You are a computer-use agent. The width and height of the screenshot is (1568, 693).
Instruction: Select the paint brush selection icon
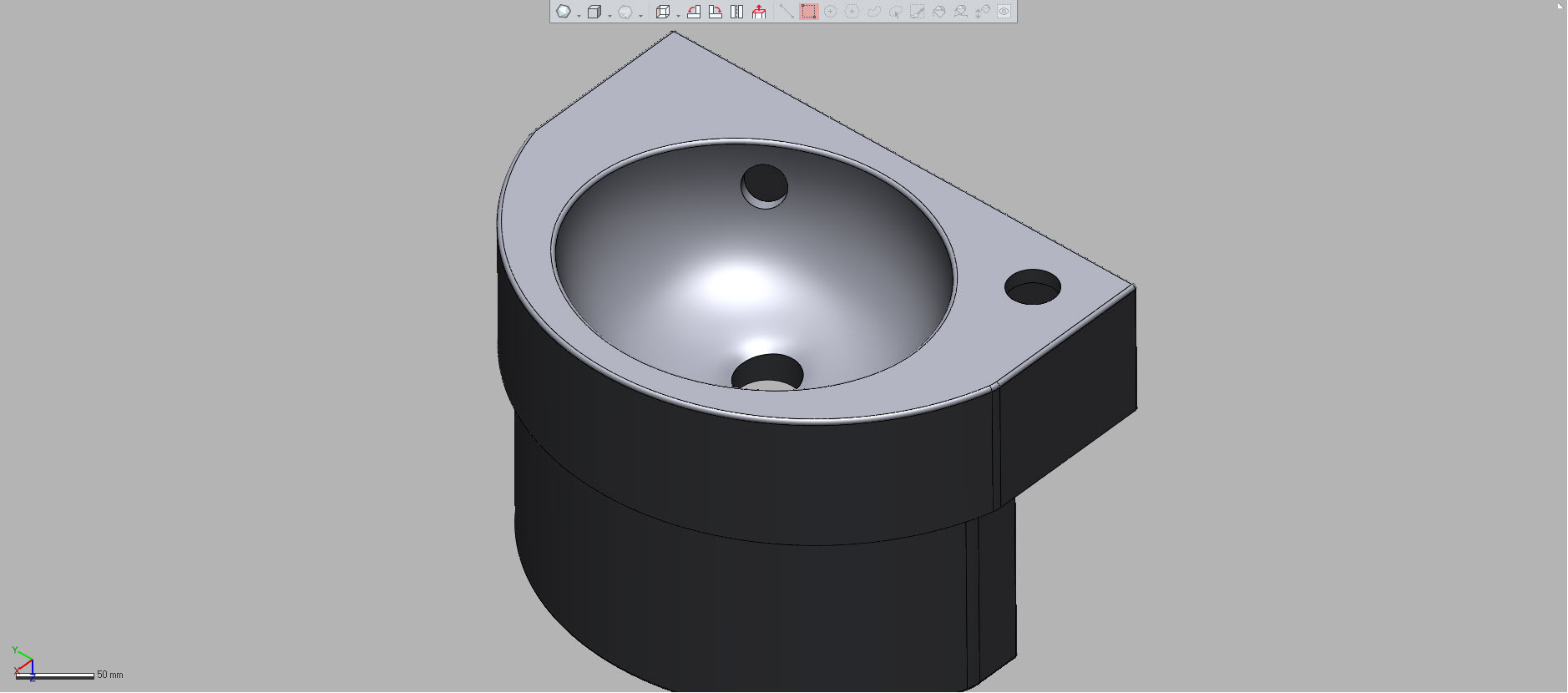click(917, 12)
